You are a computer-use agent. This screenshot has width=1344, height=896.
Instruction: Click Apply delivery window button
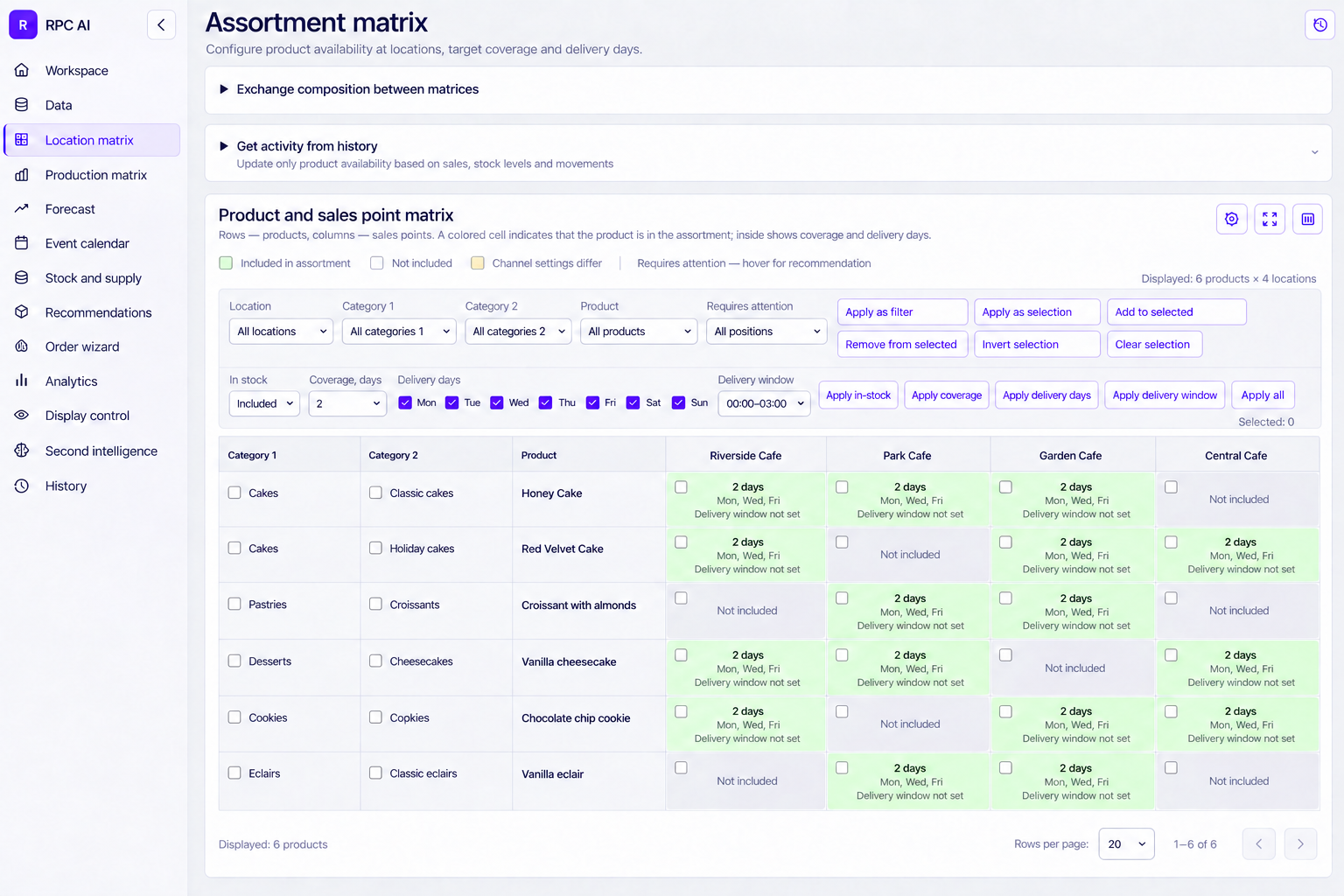[1165, 395]
